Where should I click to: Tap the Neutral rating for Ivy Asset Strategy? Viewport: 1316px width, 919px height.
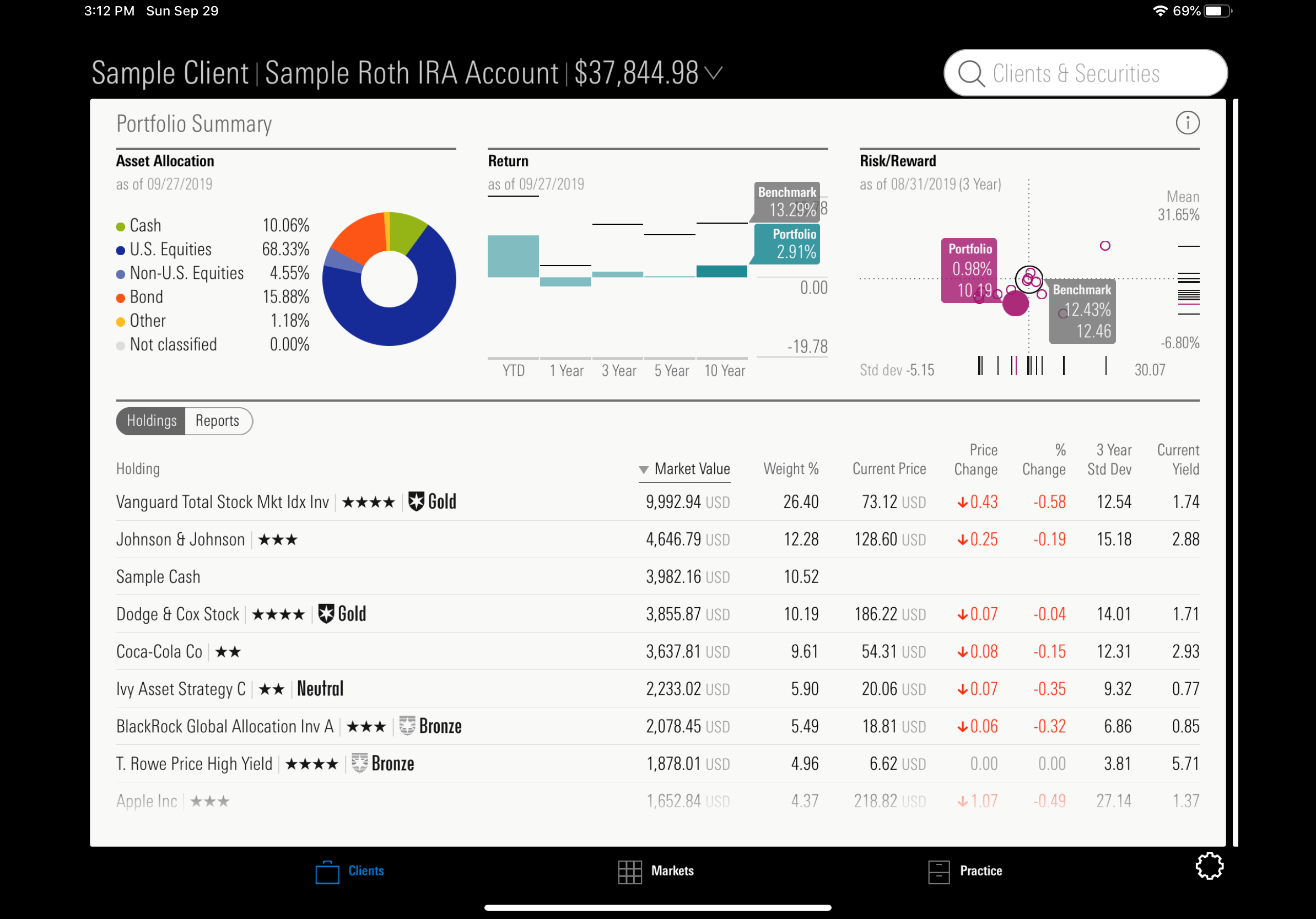click(x=320, y=689)
